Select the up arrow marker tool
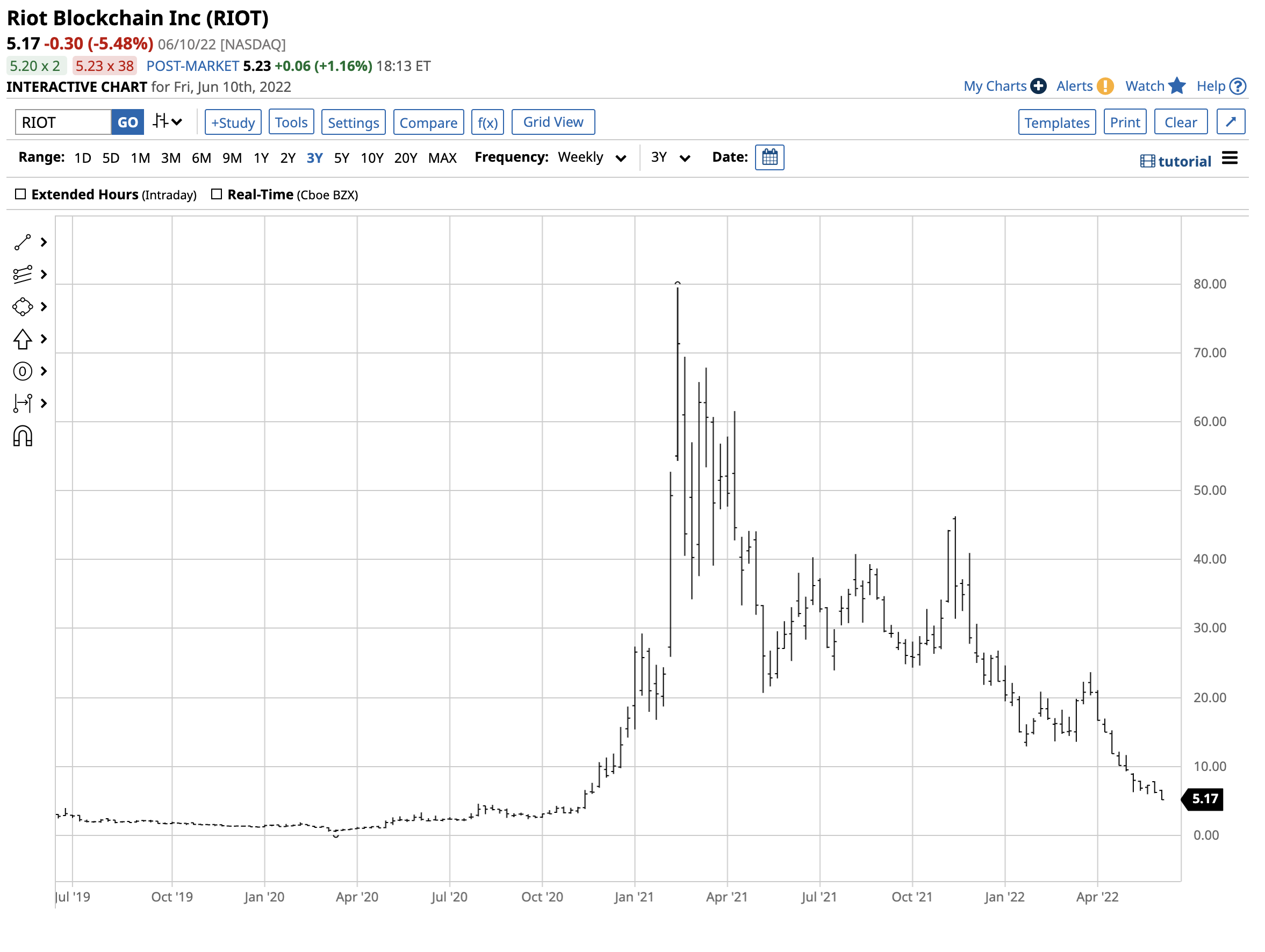1265x952 pixels. click(23, 339)
